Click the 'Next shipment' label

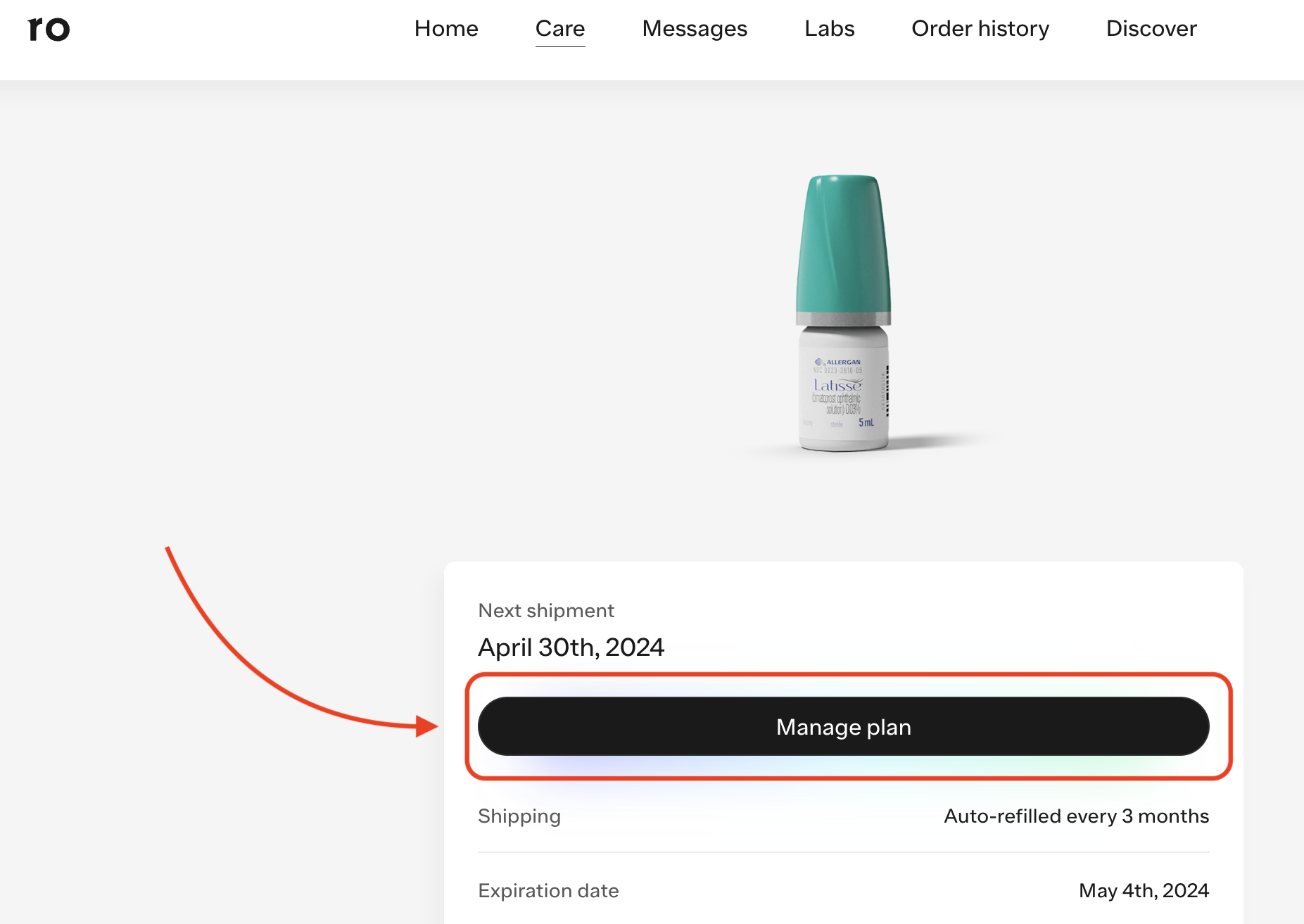click(x=546, y=610)
